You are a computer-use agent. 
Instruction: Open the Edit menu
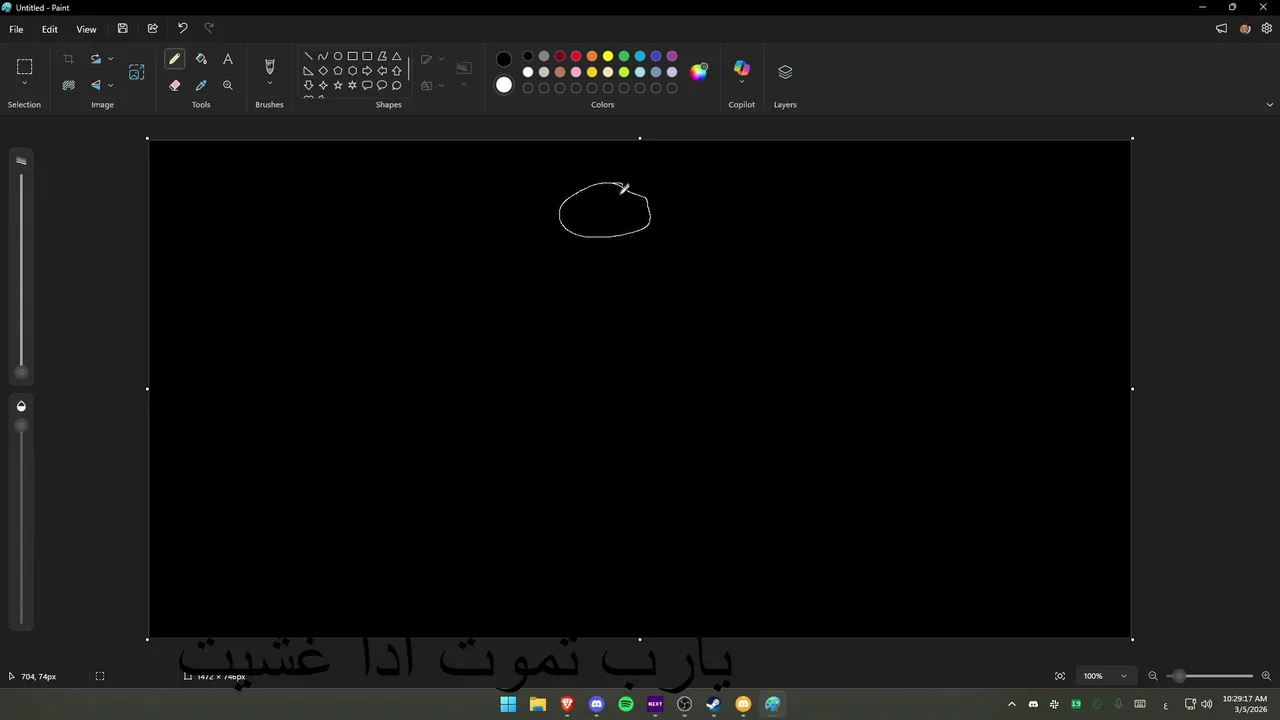(x=49, y=29)
